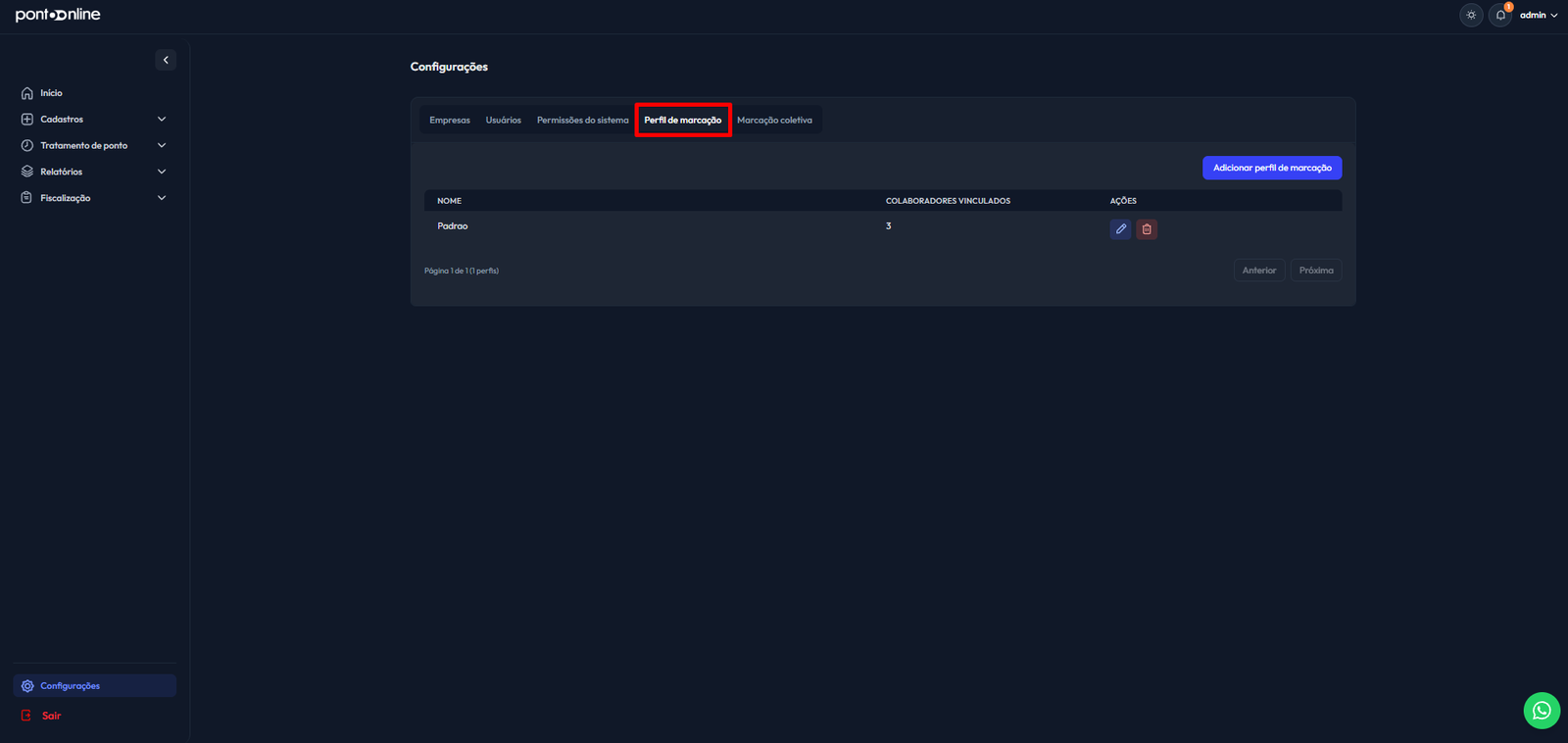Delete the Padrao profile with the trash icon
The image size is (1568, 743).
(x=1147, y=229)
